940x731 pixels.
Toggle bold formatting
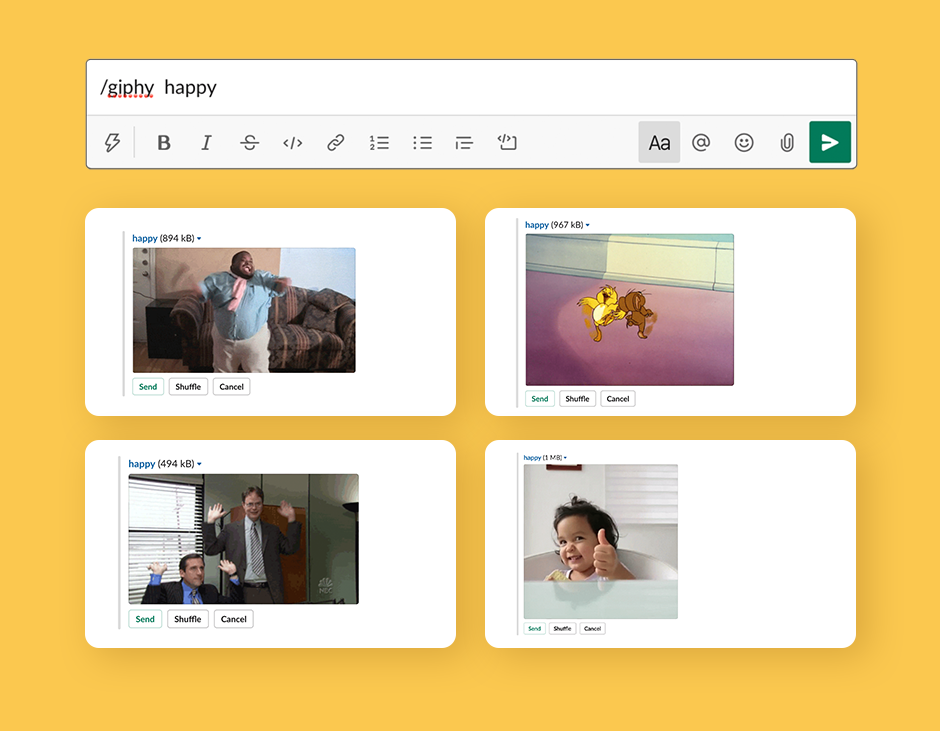164,143
